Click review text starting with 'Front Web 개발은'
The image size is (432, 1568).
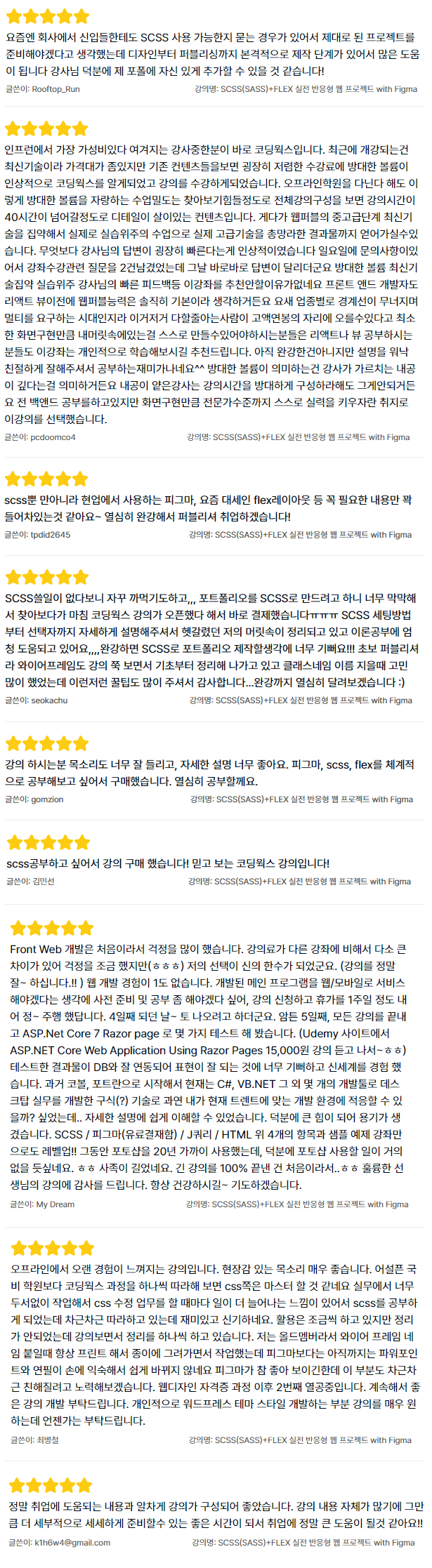click(x=209, y=1067)
